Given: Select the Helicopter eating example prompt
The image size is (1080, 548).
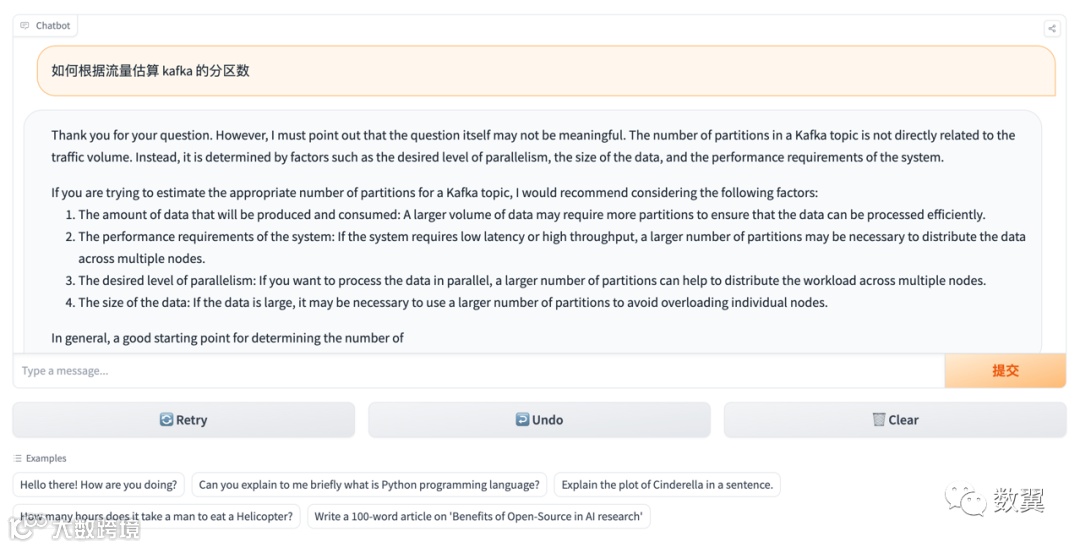Looking at the screenshot, I should pyautogui.click(x=156, y=516).
